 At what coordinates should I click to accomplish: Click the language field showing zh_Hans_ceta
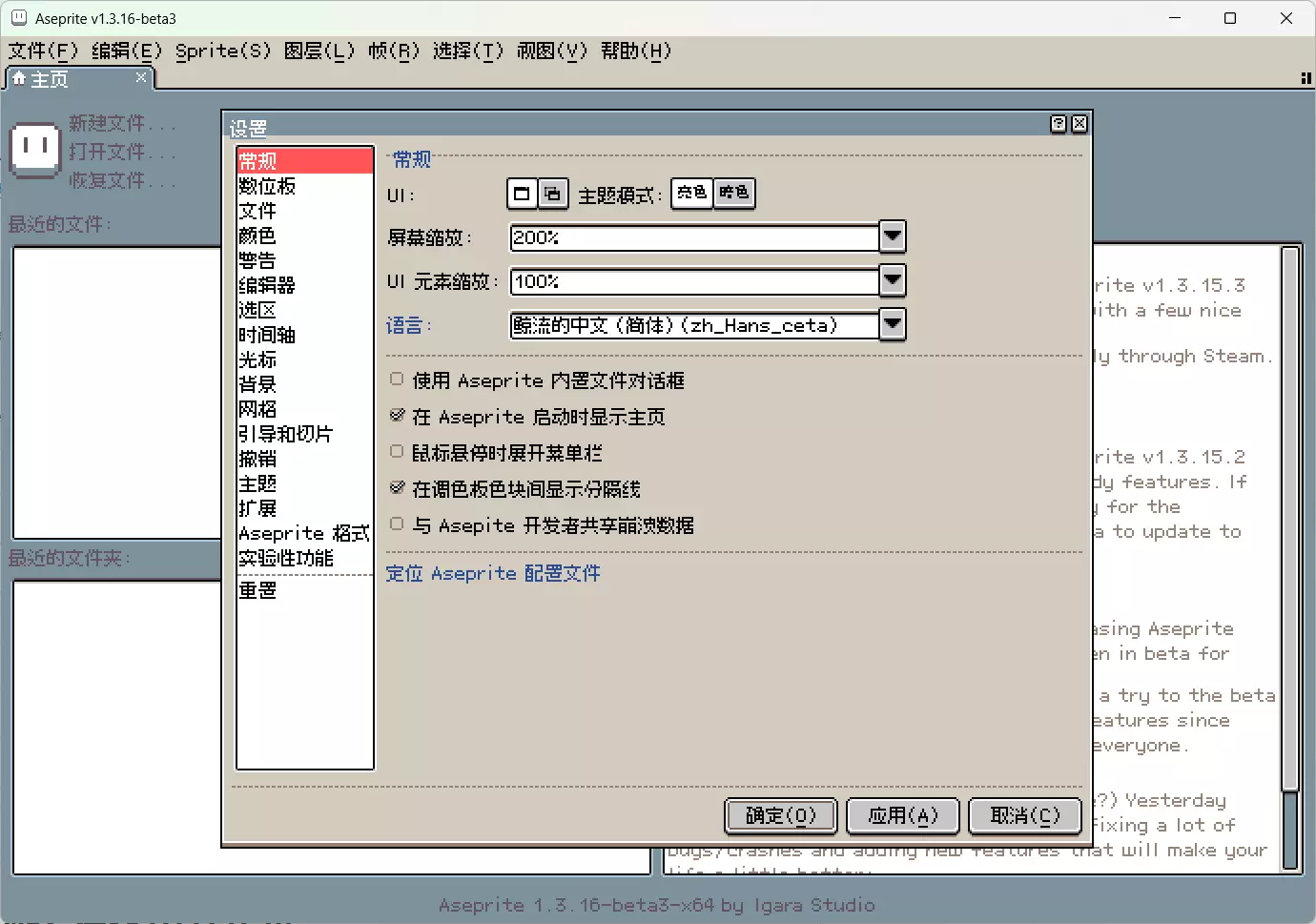[694, 325]
